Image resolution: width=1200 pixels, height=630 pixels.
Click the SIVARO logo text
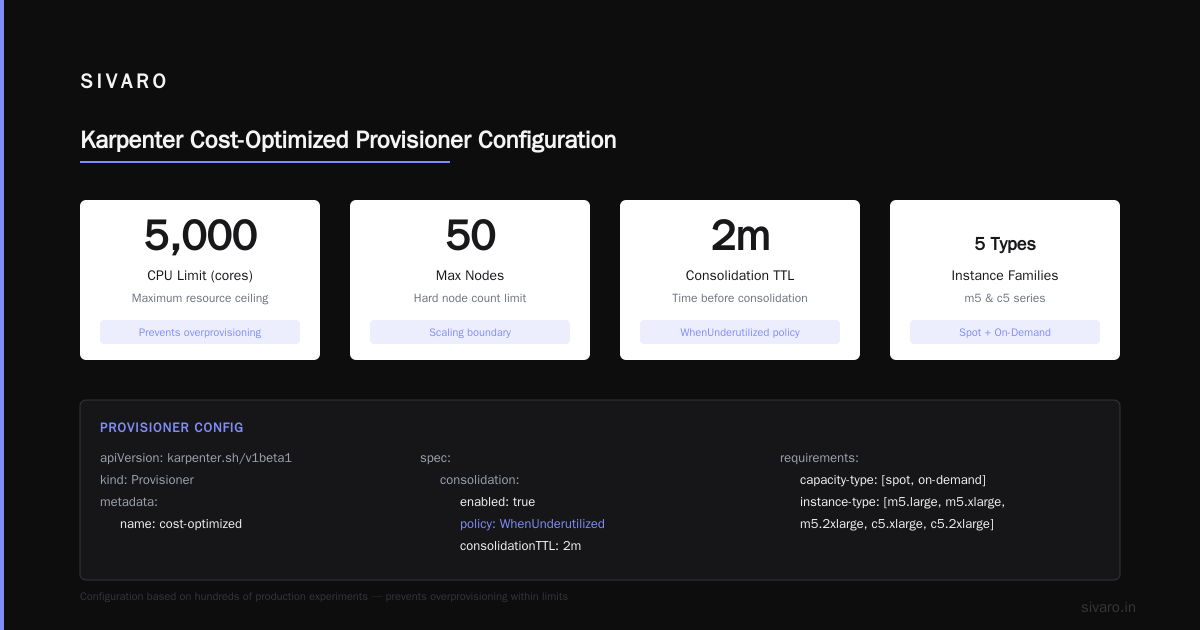[x=124, y=82]
